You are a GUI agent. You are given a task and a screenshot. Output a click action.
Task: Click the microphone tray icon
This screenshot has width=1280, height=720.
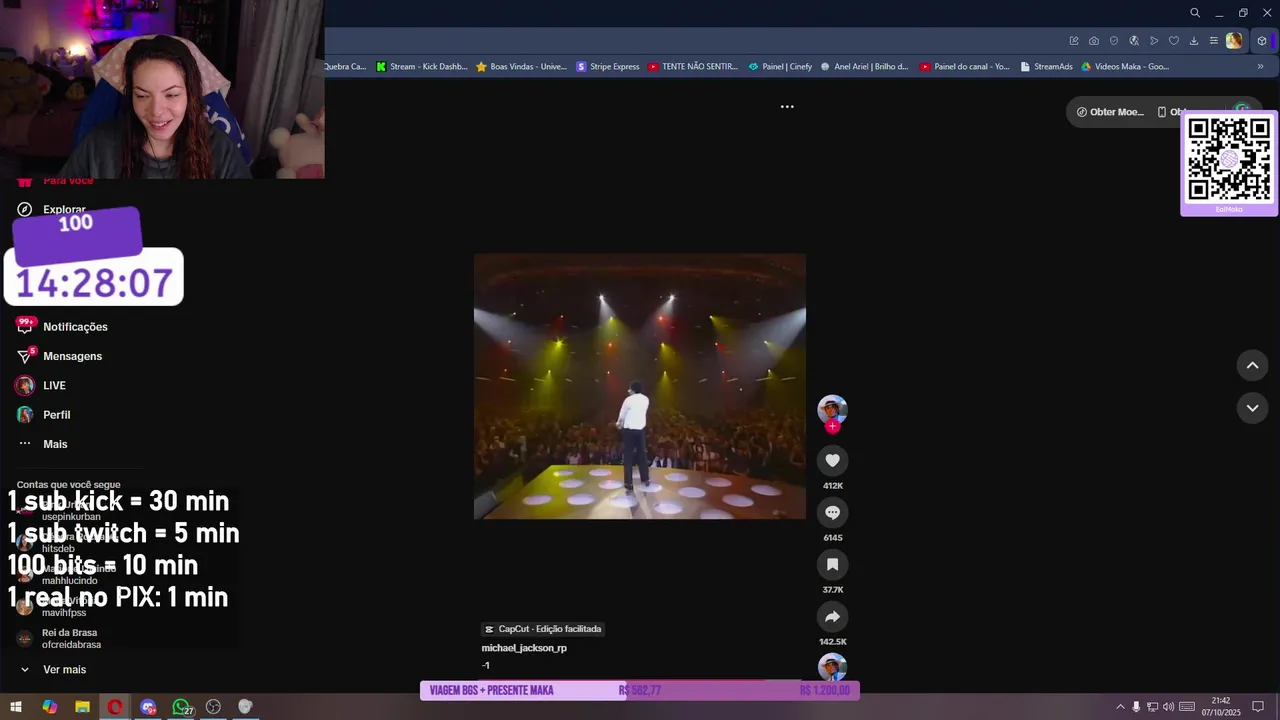click(x=1136, y=707)
